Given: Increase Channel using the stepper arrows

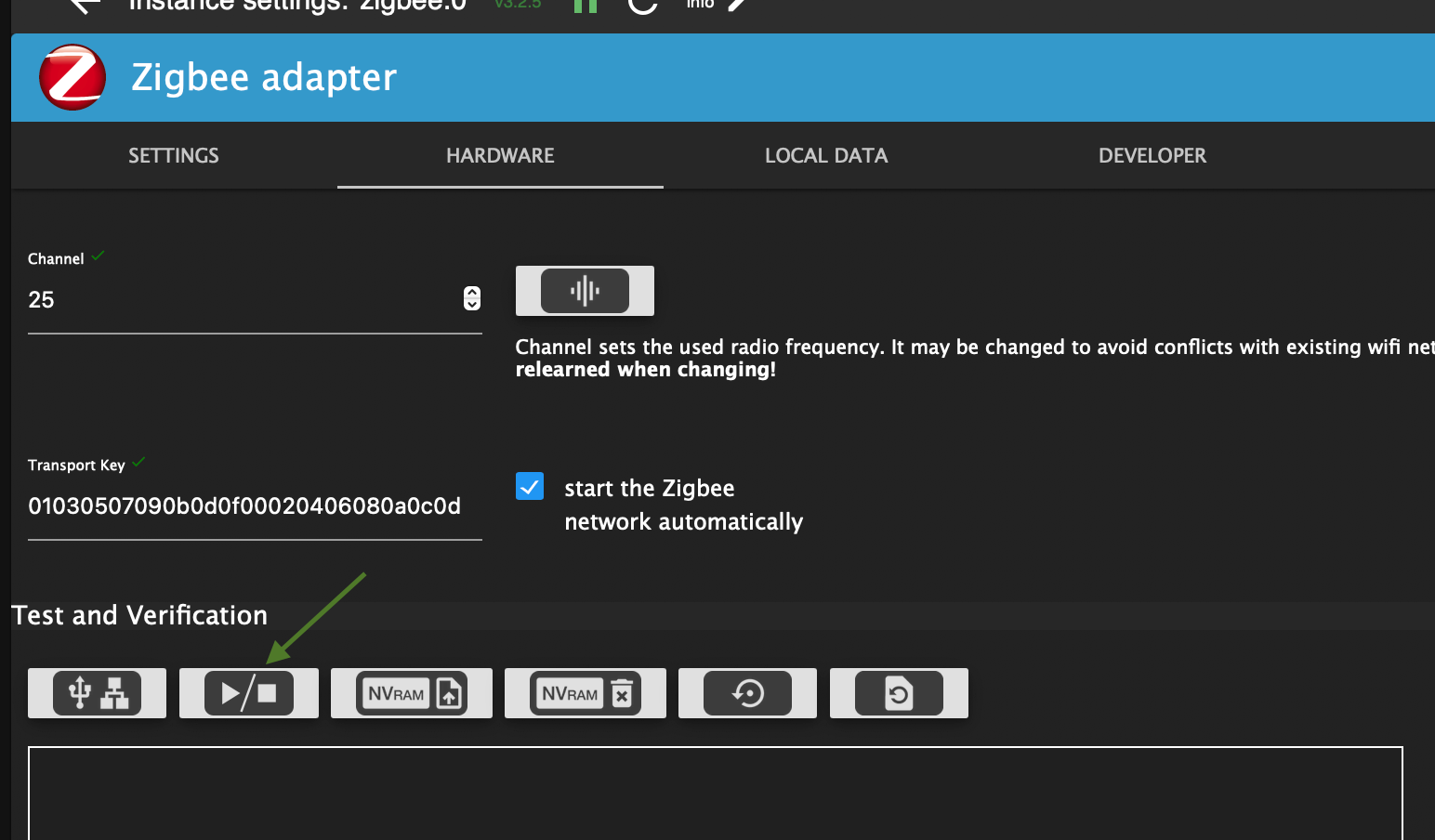Looking at the screenshot, I should pos(472,294).
